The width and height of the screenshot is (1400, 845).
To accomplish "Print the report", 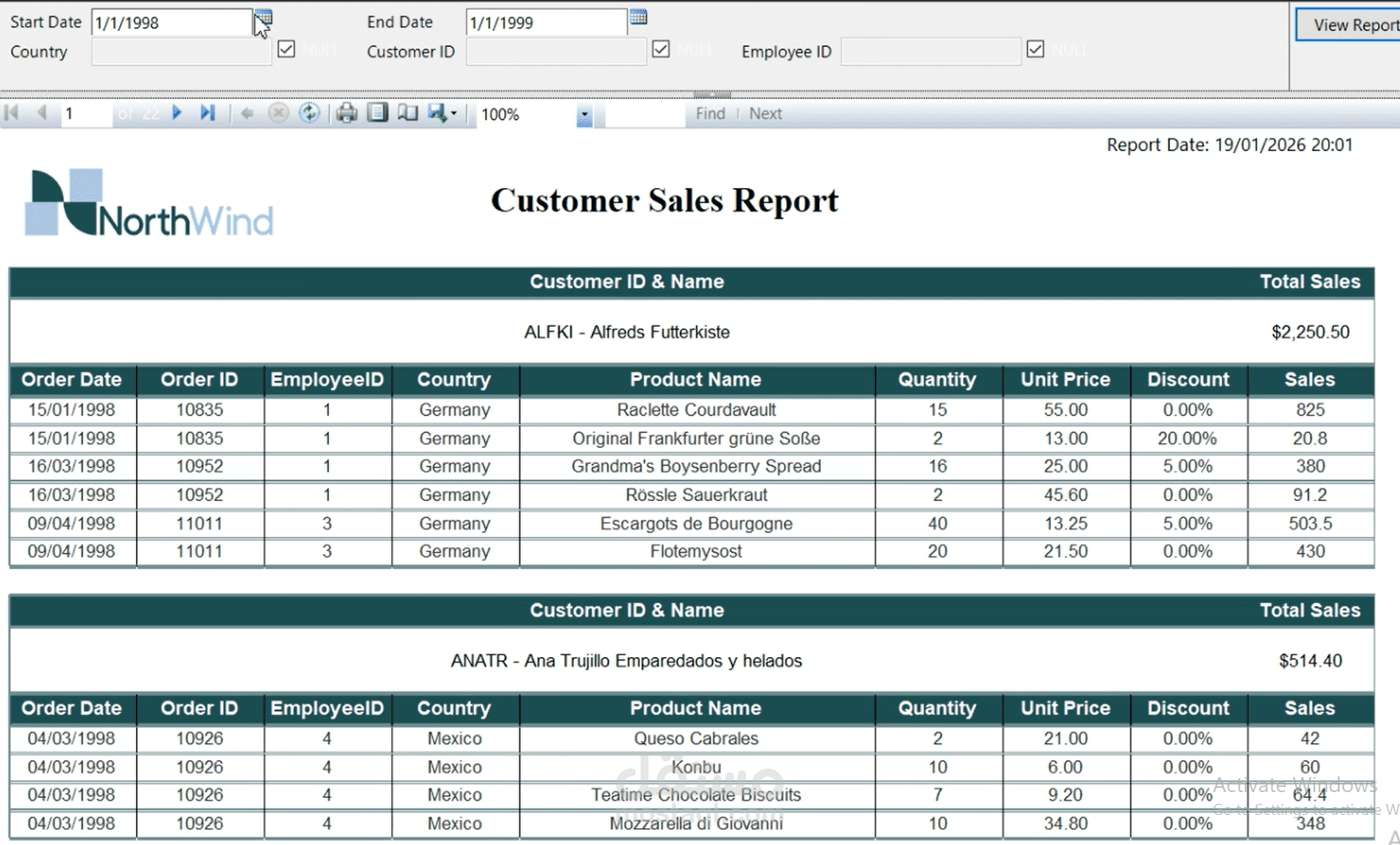I will [x=347, y=113].
